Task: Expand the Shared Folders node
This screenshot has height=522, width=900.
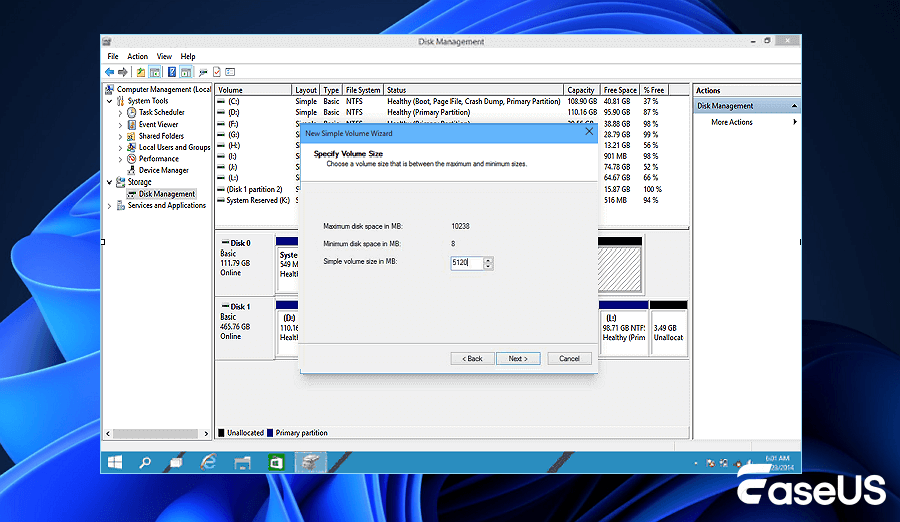Action: pyautogui.click(x=120, y=137)
